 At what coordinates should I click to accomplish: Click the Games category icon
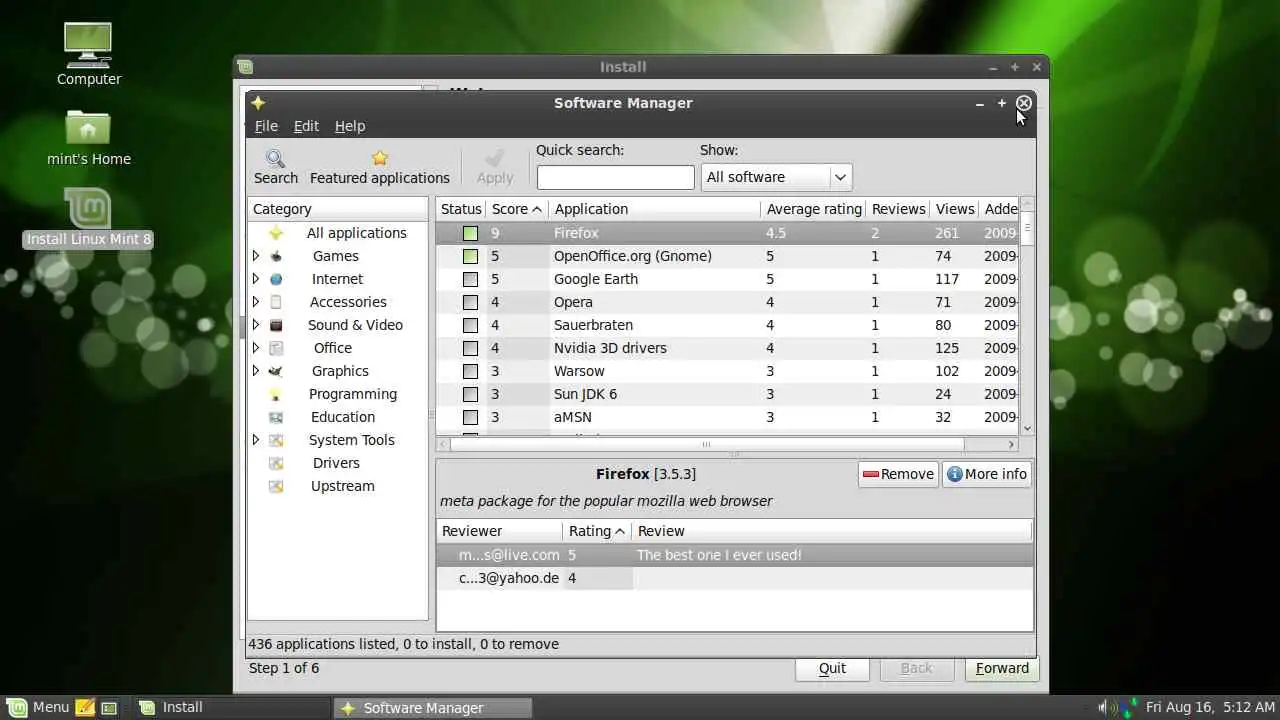point(276,256)
